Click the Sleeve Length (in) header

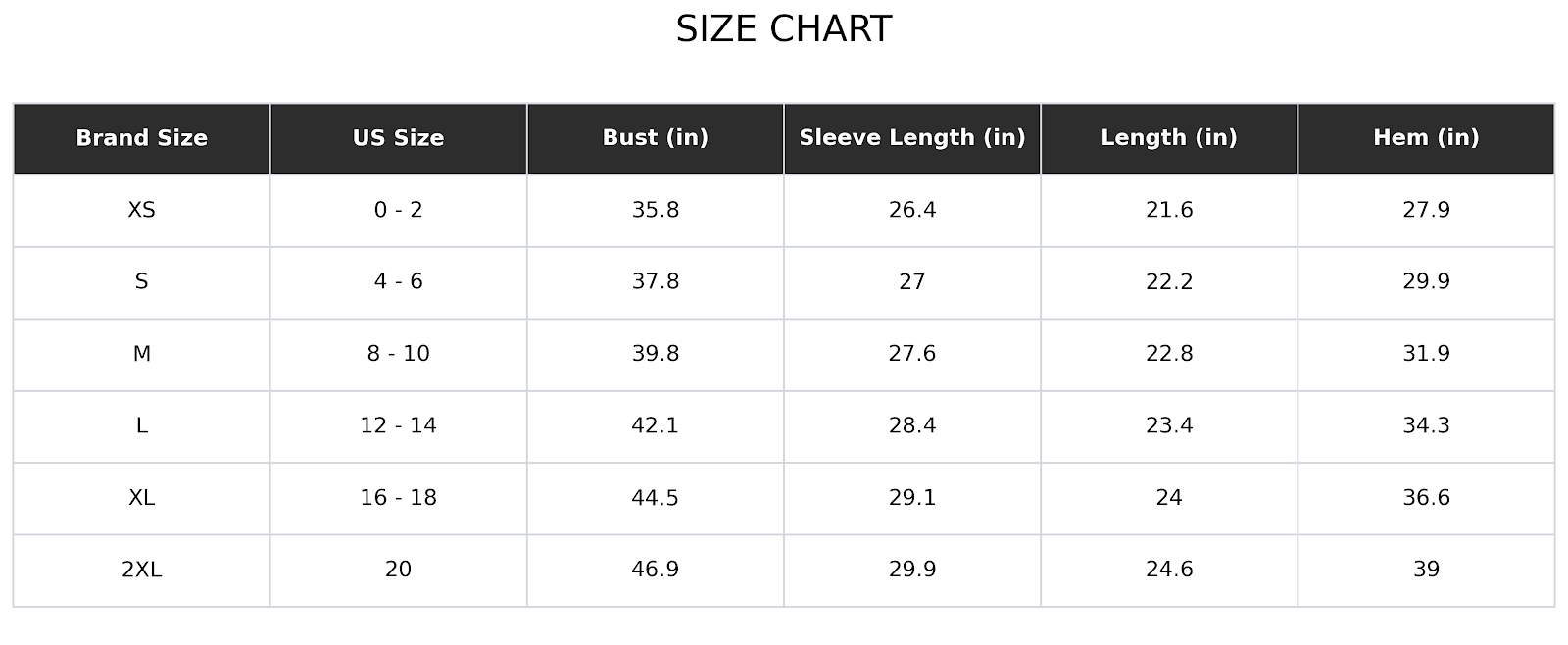tap(911, 138)
